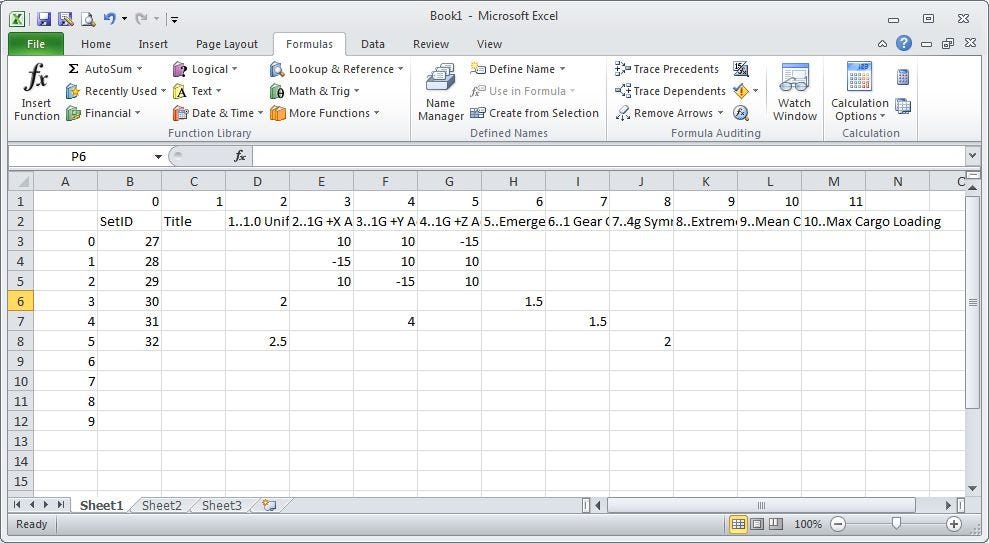Screen dimensions: 989x543
Task: Open Customize Quick Access Toolbar arrow
Action: (174, 20)
